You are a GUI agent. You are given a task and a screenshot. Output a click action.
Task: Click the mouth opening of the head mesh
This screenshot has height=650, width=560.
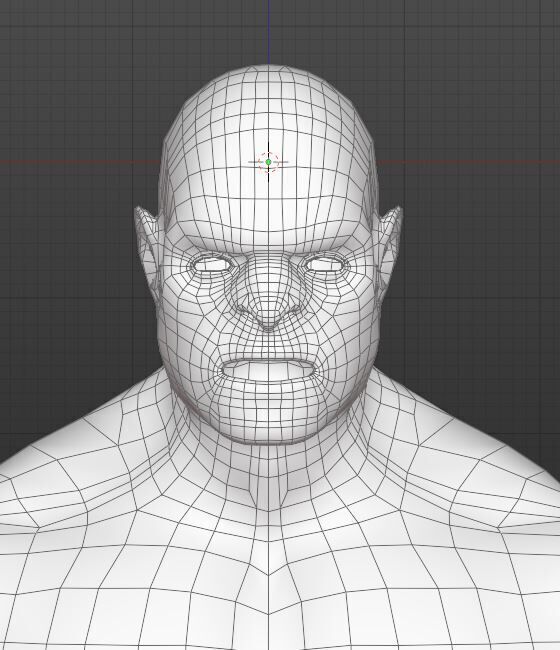click(x=268, y=369)
